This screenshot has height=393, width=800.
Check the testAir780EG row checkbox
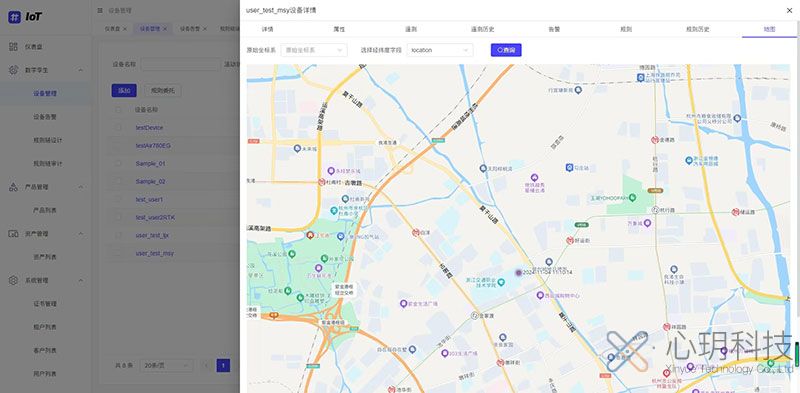(x=118, y=145)
